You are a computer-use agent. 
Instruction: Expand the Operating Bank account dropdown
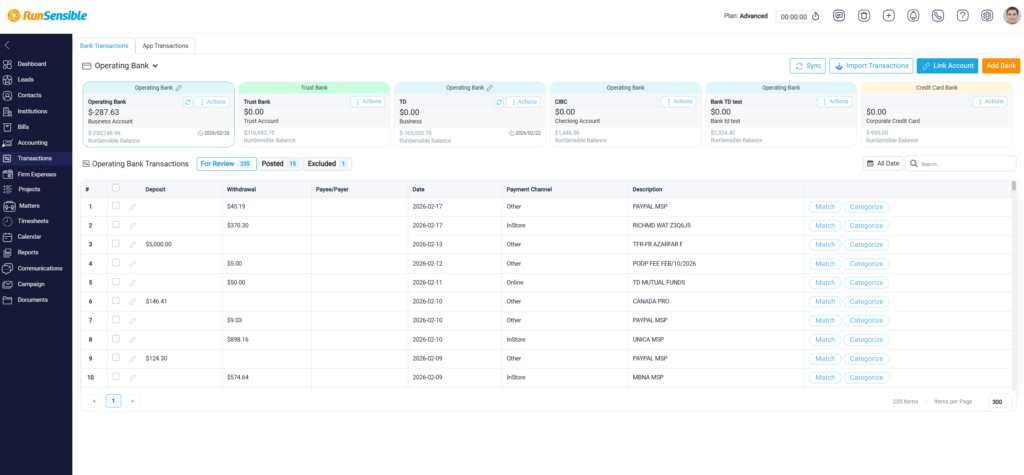tap(121, 66)
